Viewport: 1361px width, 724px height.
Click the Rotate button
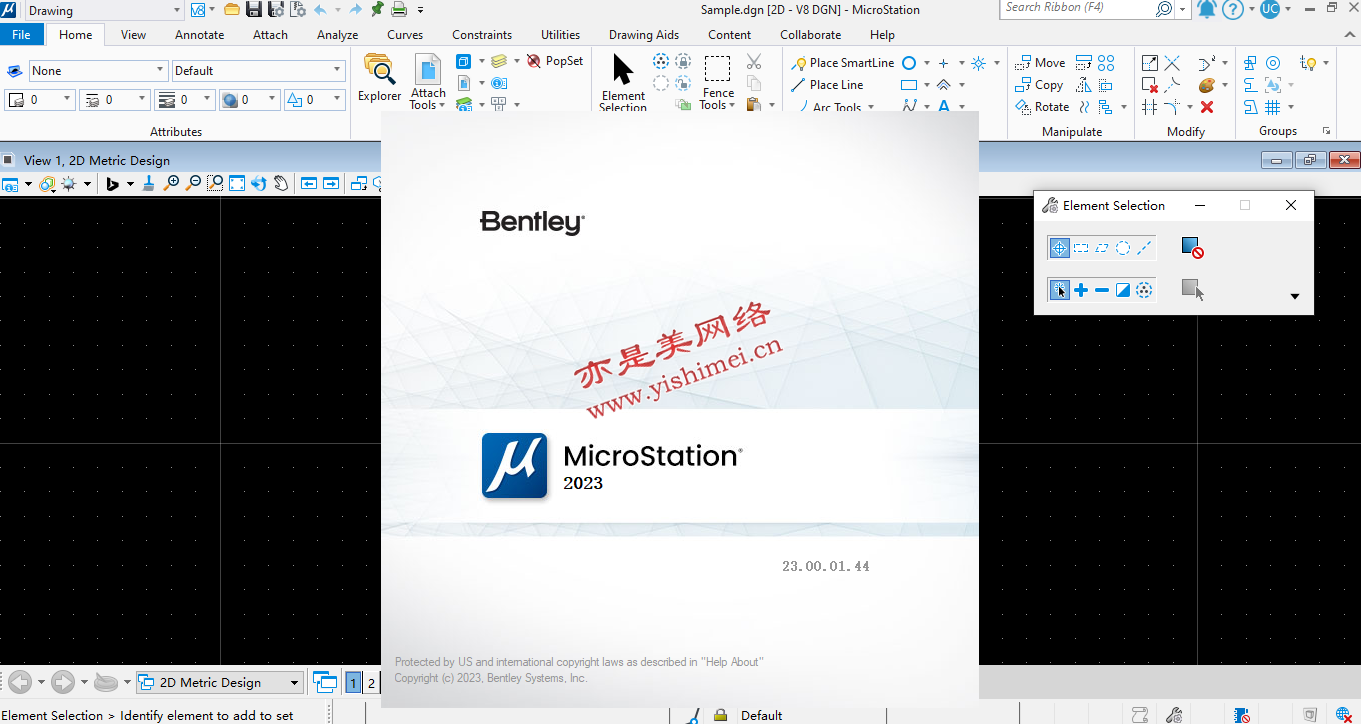[x=1042, y=107]
